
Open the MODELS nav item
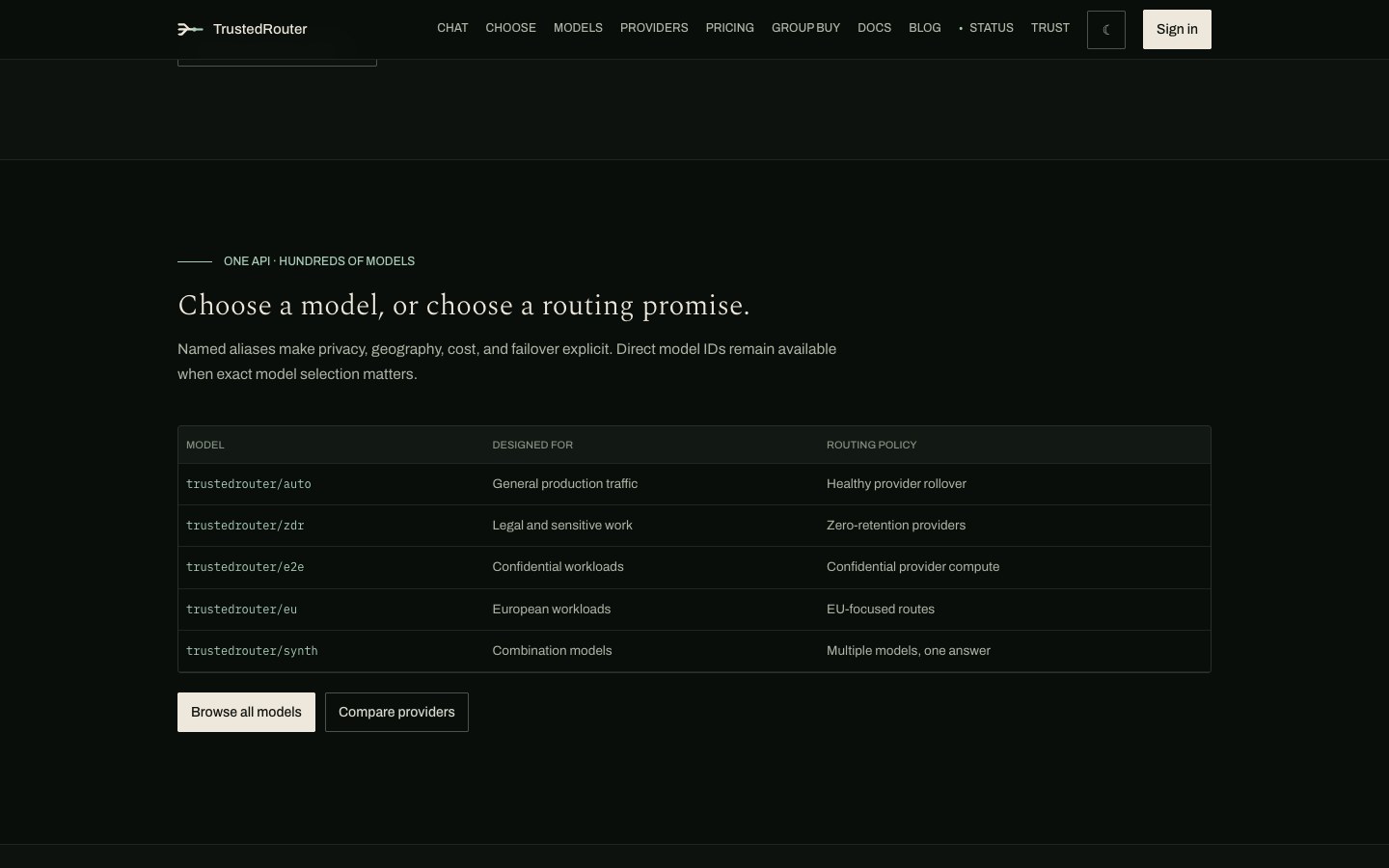578,28
